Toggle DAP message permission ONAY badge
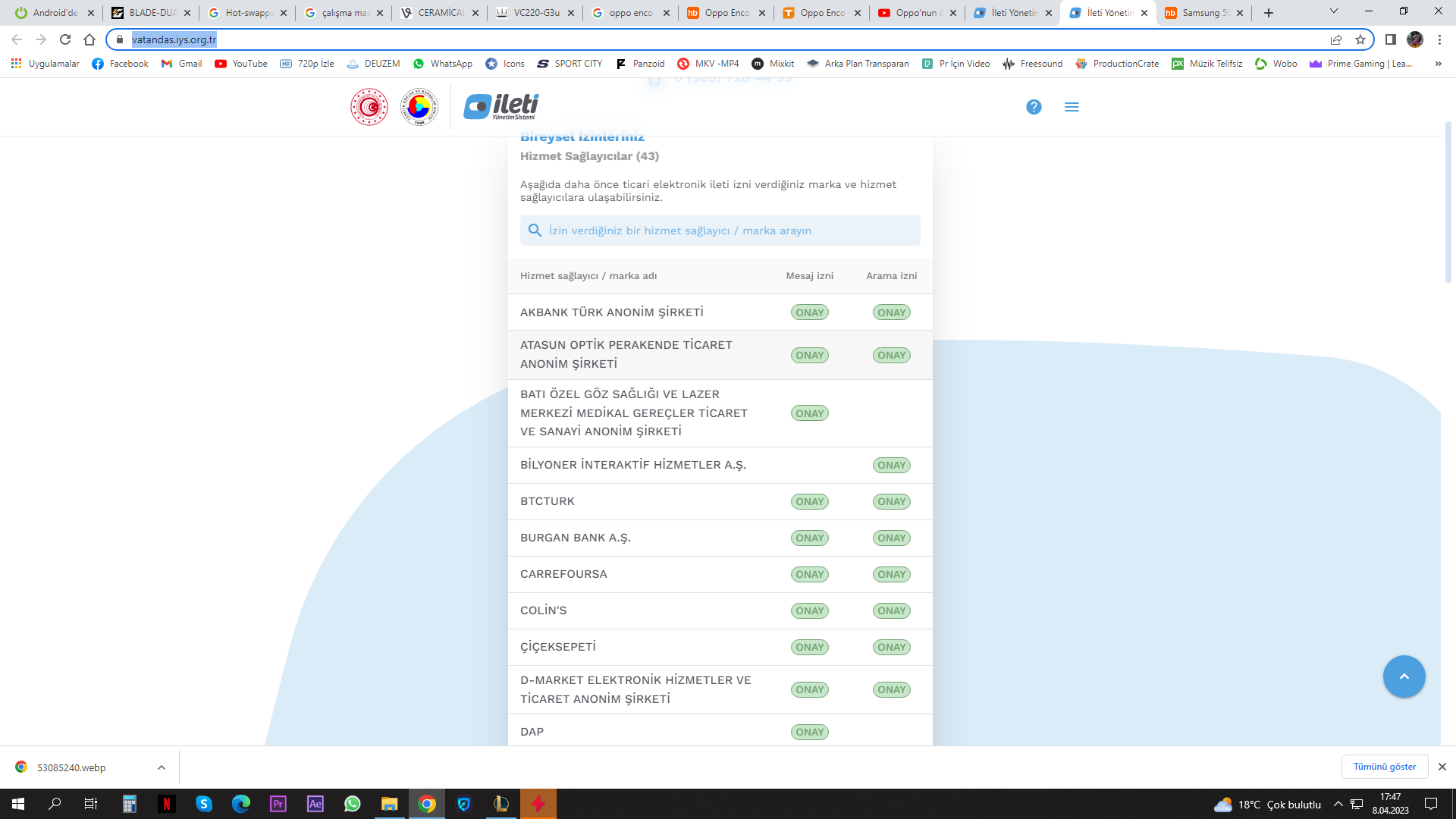 [809, 732]
